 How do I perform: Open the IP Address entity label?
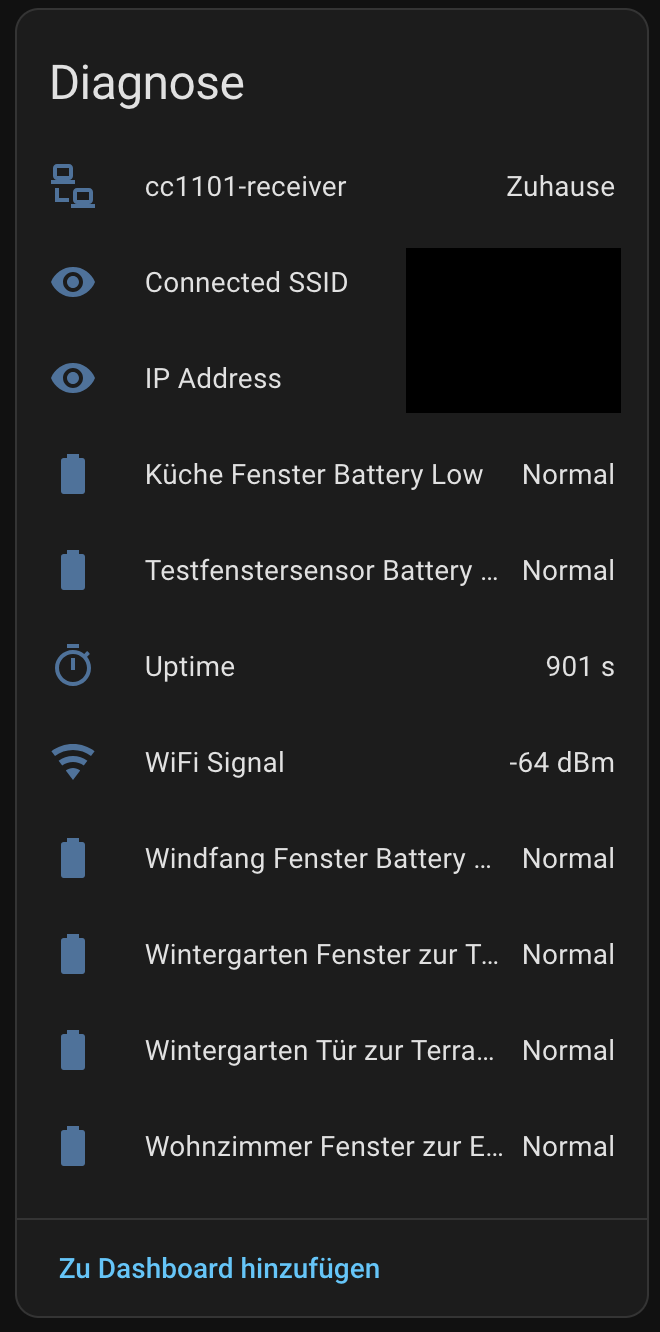coord(213,379)
